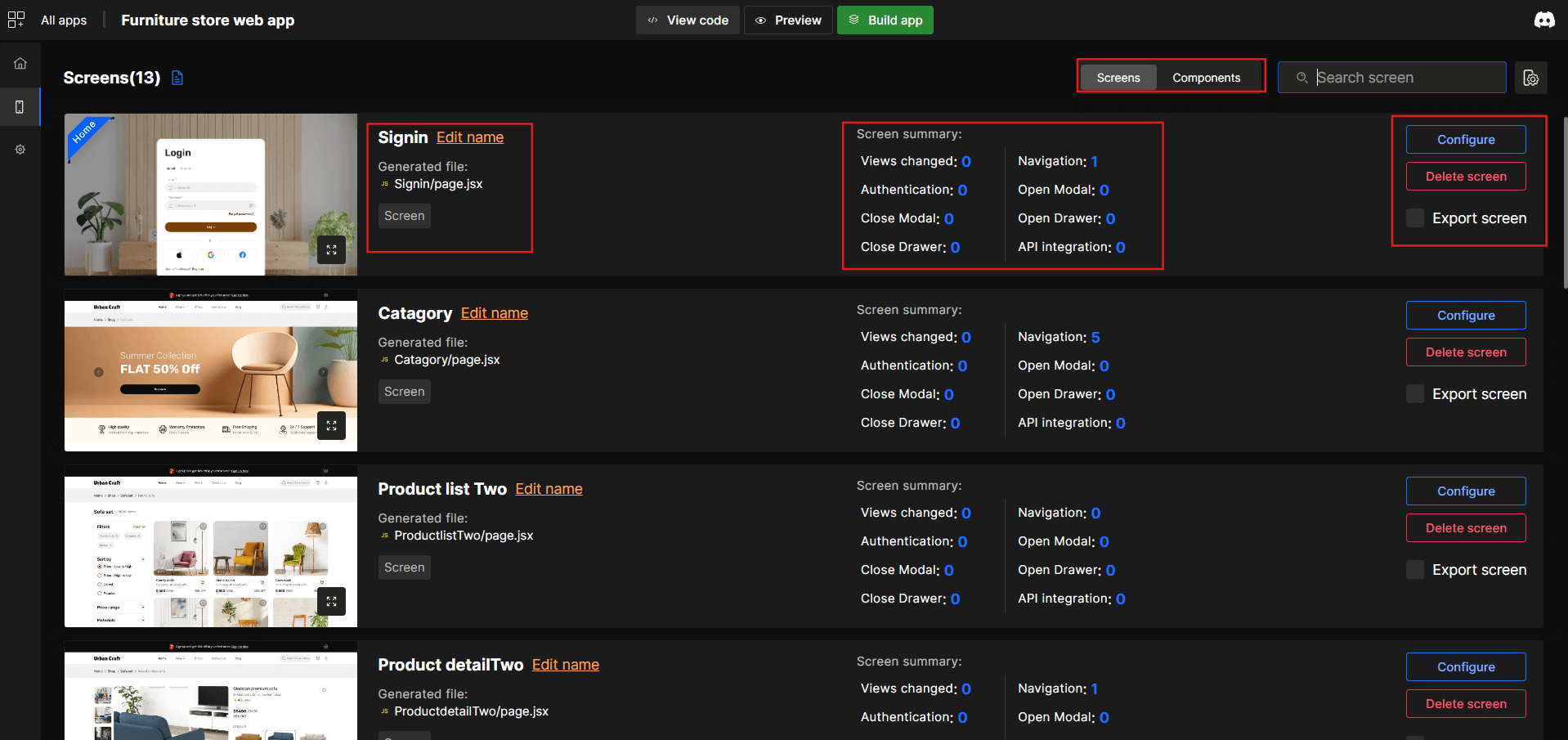Go to All apps
Viewport: 1568px width, 740px height.
[x=64, y=20]
